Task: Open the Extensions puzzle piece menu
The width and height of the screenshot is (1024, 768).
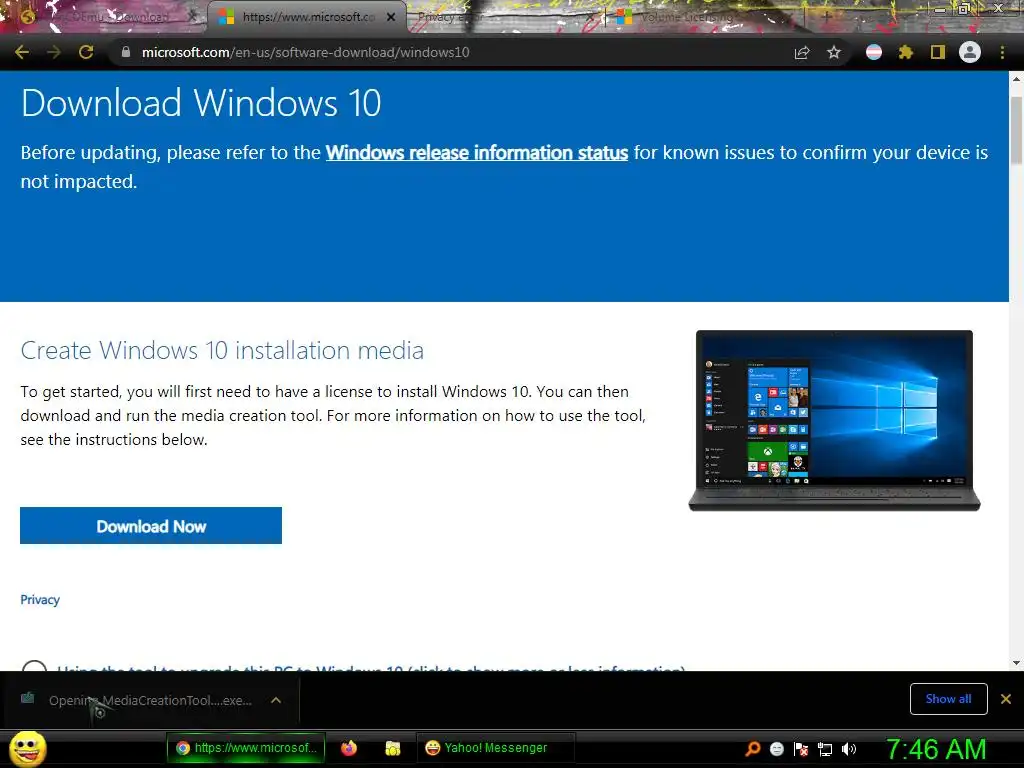Action: 906,52
